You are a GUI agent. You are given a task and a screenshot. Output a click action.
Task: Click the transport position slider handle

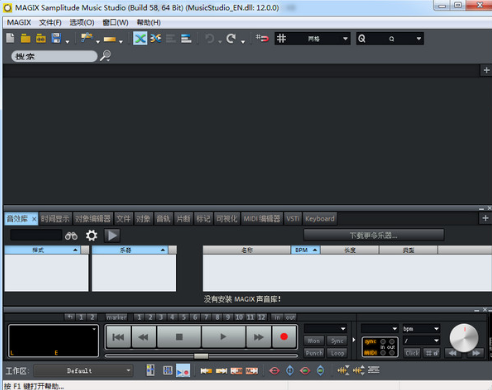pos(201,356)
